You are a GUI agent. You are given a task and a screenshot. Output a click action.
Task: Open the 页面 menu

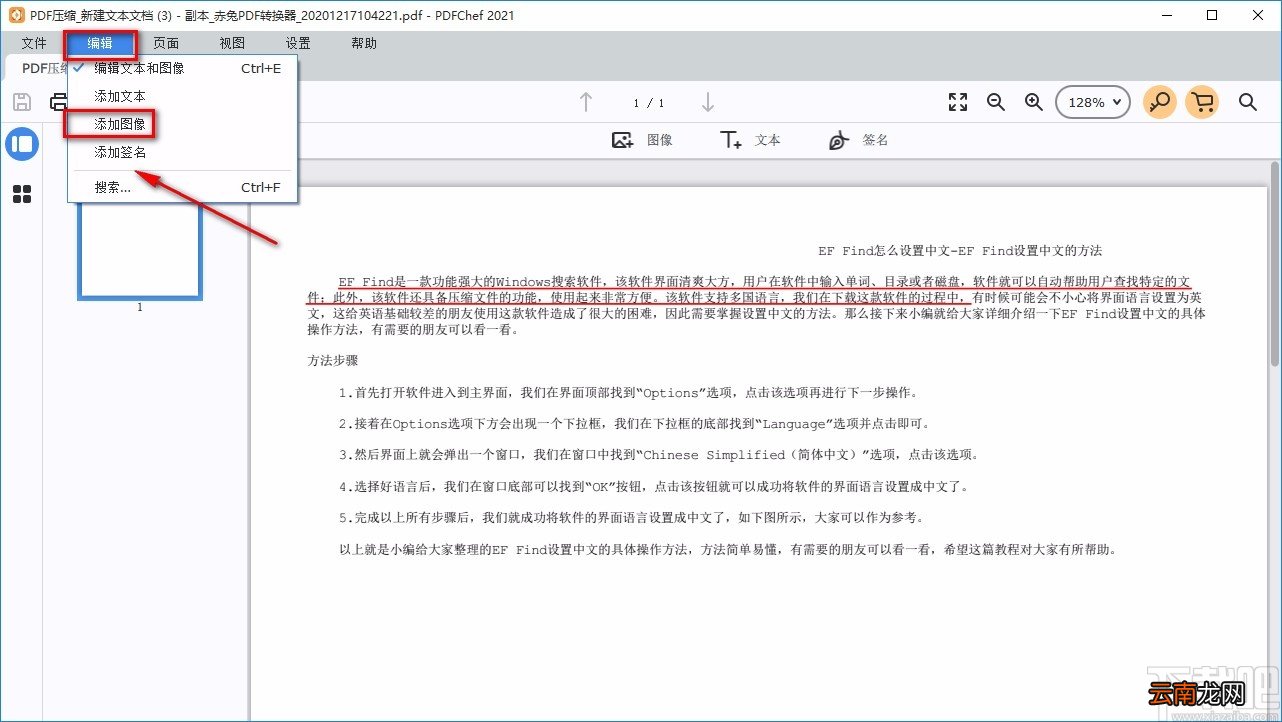click(166, 43)
